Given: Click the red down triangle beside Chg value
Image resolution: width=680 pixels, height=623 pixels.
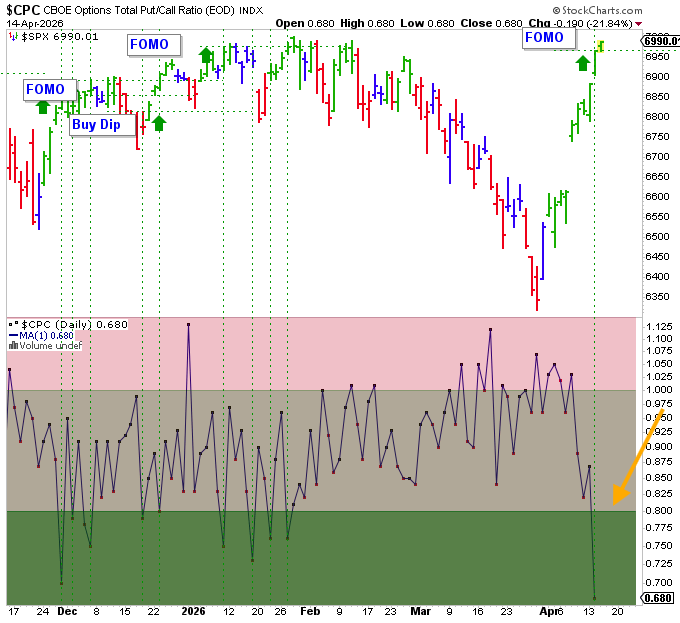Looking at the screenshot, I should pyautogui.click(x=638, y=24).
